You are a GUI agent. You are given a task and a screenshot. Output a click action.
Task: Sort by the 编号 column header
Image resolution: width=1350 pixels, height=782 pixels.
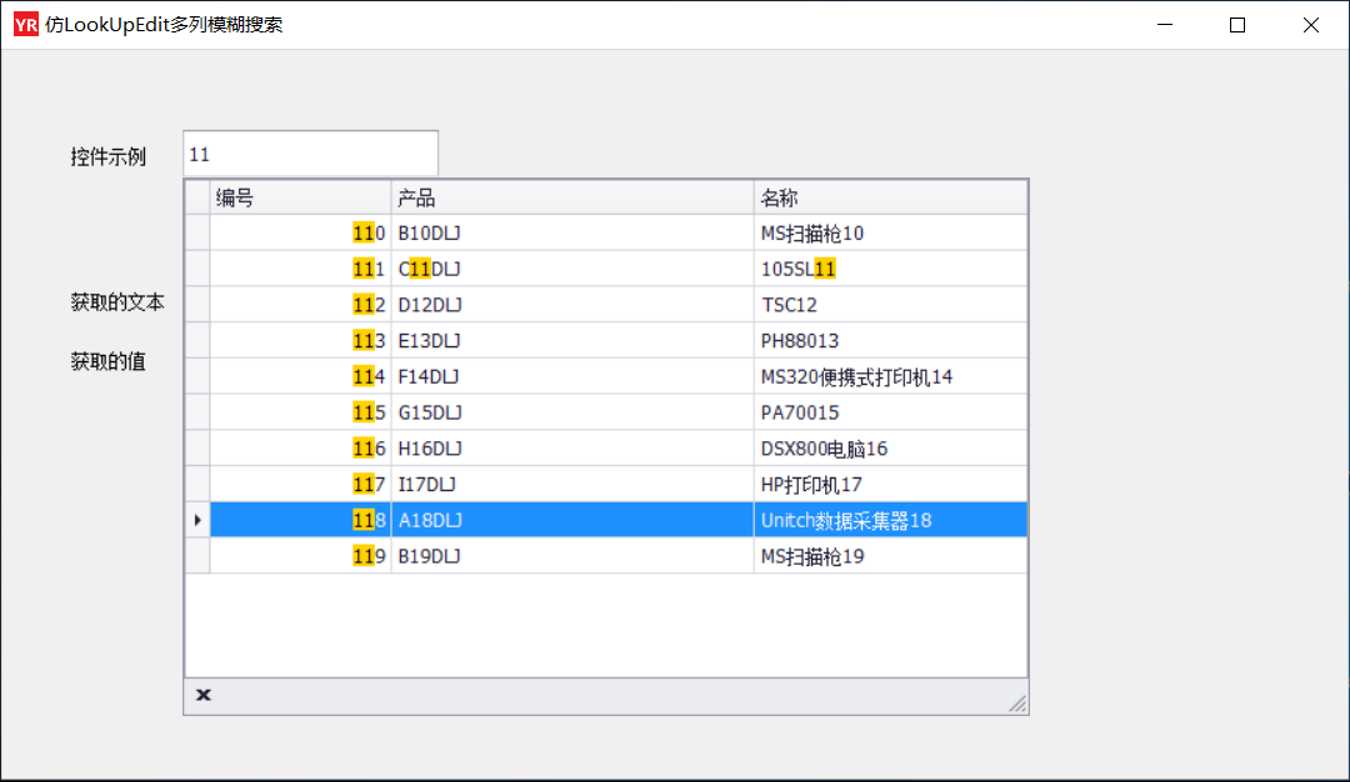(x=300, y=198)
